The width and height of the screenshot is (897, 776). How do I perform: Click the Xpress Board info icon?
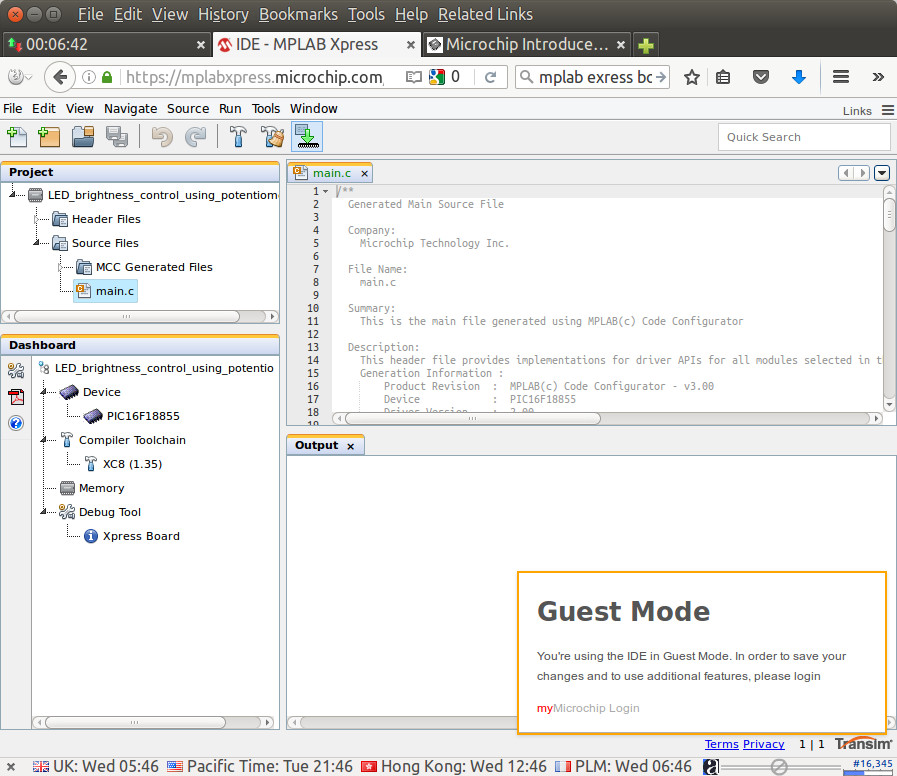(x=90, y=536)
